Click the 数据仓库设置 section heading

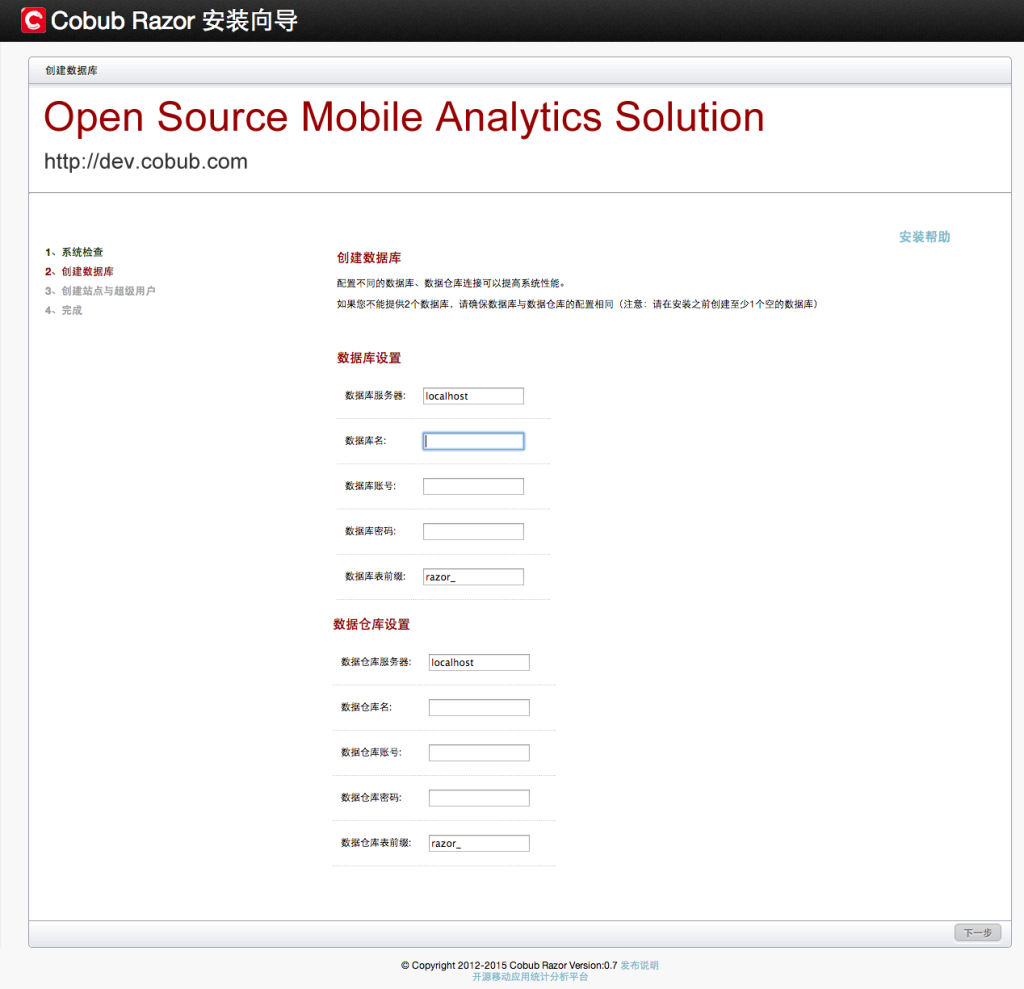(x=372, y=624)
